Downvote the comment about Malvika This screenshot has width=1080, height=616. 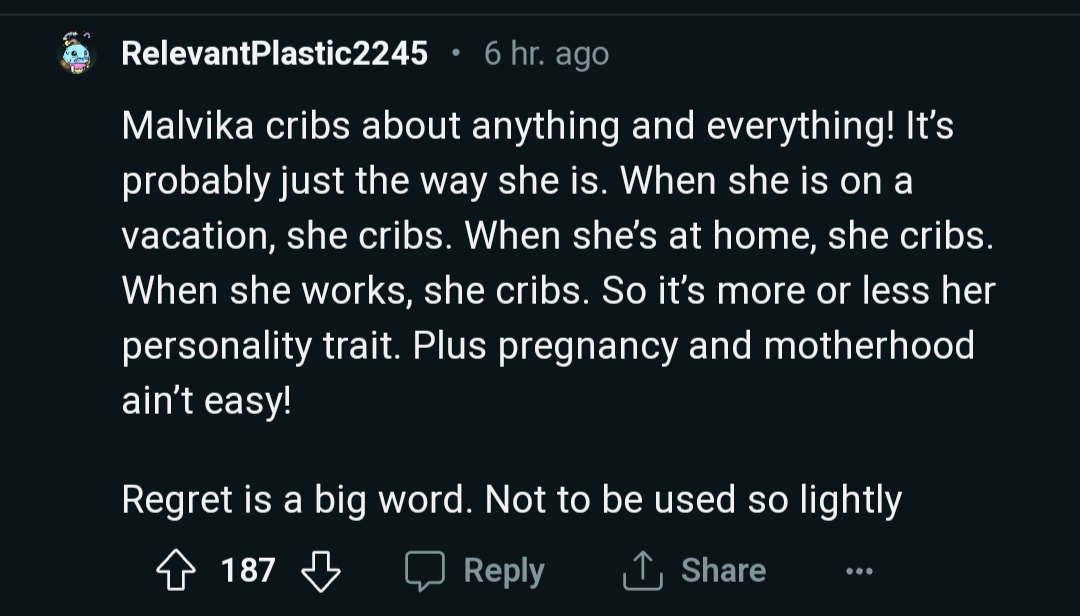(x=321, y=571)
